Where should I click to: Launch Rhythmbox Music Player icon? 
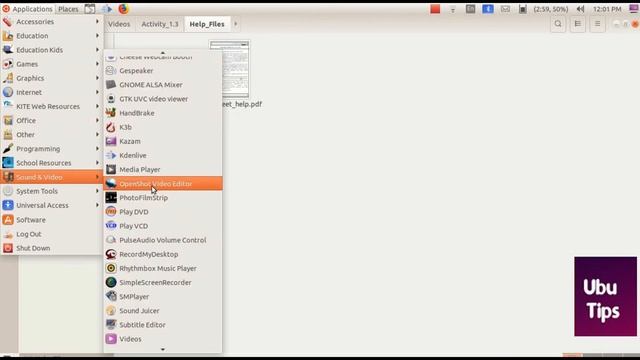111,268
